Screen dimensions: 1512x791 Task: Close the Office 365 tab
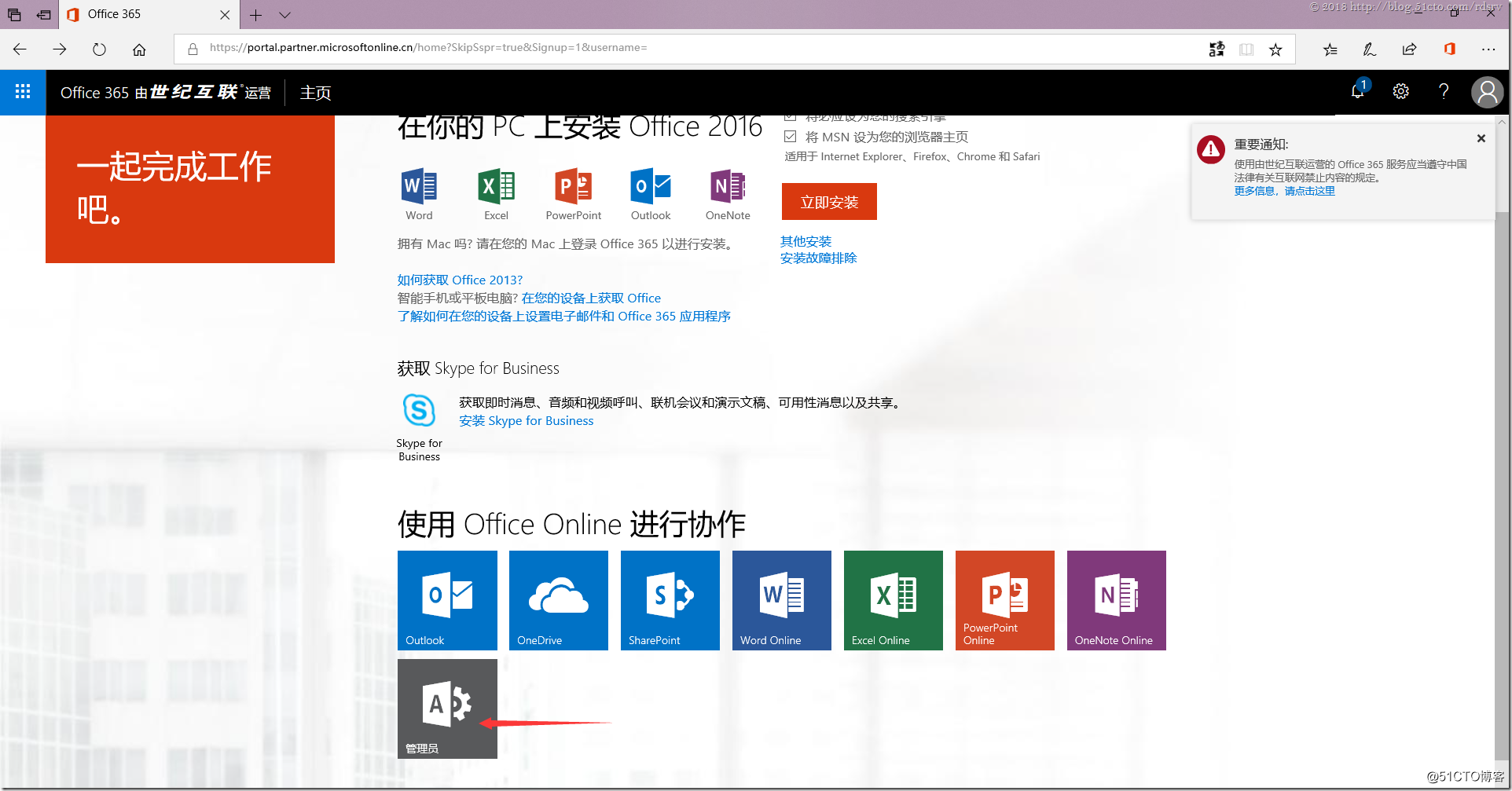point(225,15)
